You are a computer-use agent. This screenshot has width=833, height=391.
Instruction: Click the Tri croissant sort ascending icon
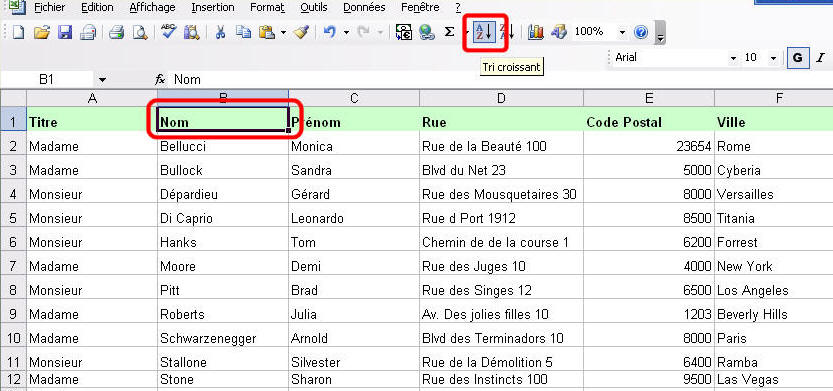click(x=484, y=32)
